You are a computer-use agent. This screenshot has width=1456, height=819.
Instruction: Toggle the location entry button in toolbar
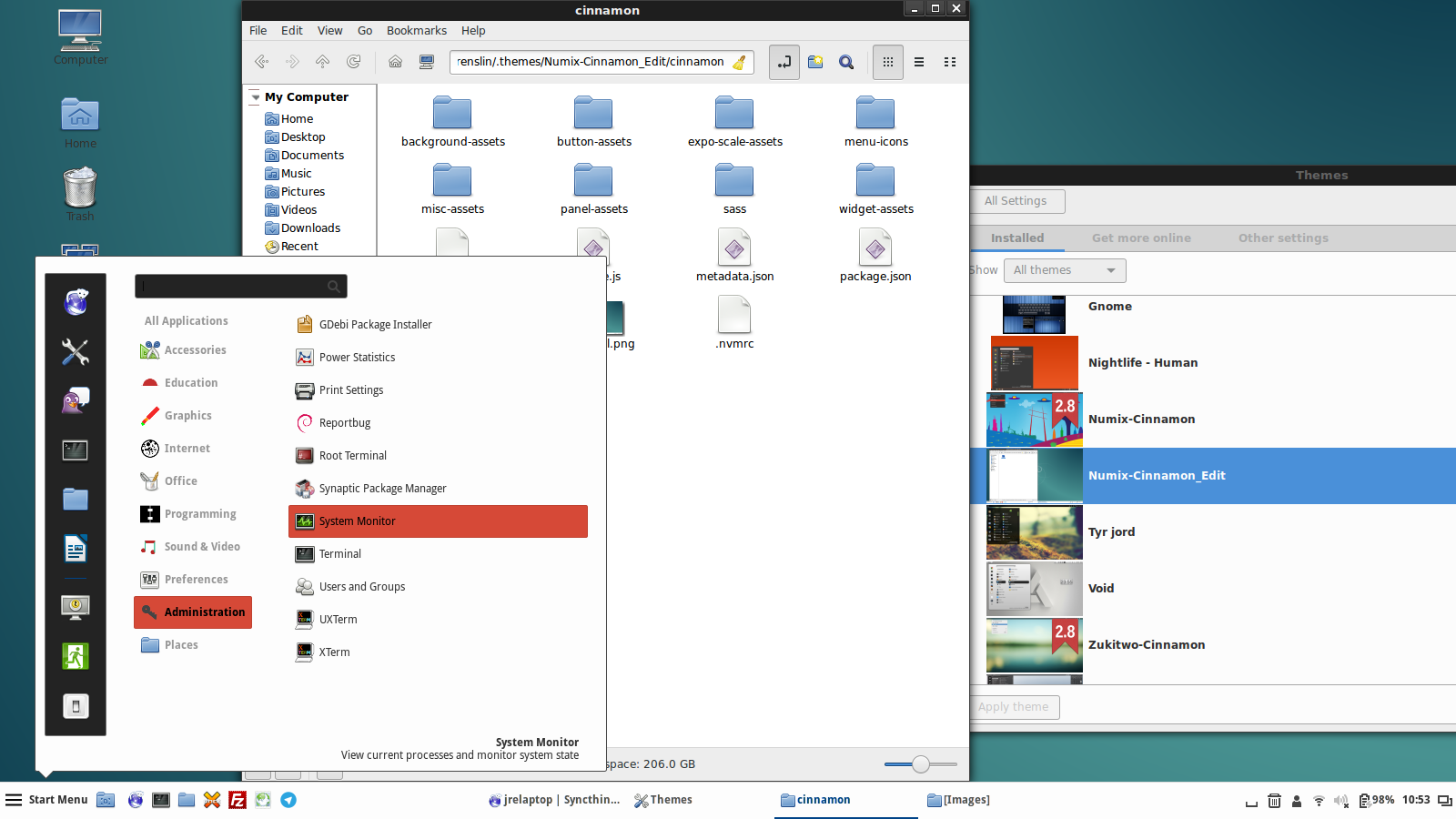(x=784, y=62)
